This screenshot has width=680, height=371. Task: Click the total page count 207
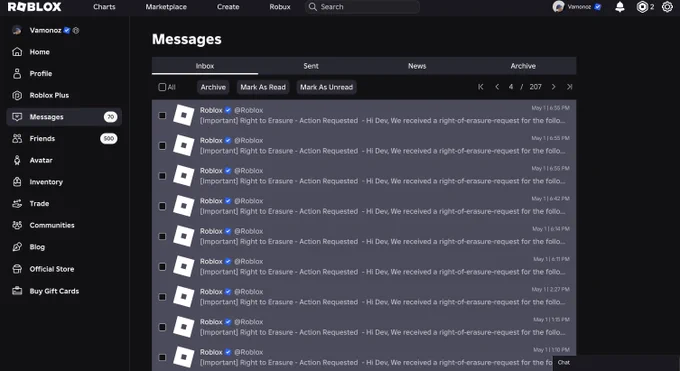(x=535, y=87)
